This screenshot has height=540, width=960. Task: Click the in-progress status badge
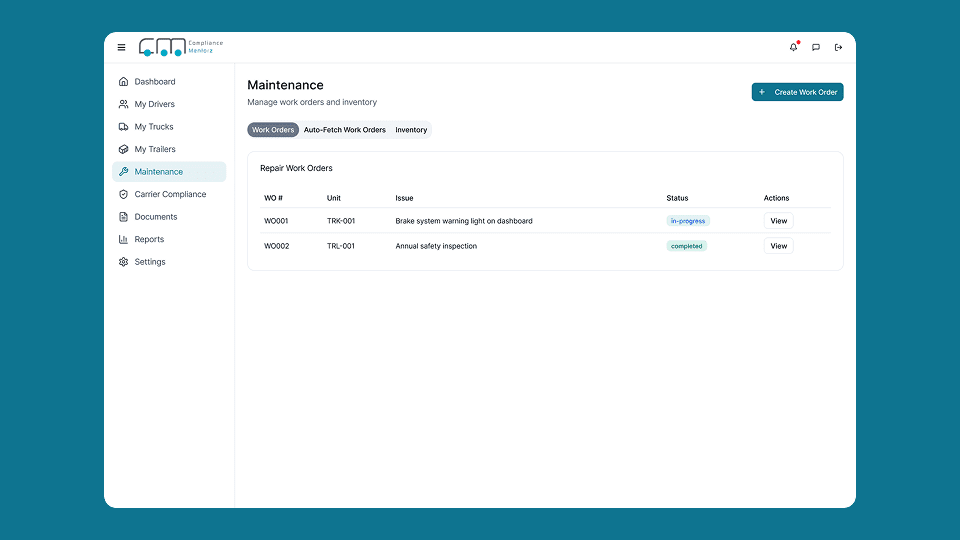(688, 221)
